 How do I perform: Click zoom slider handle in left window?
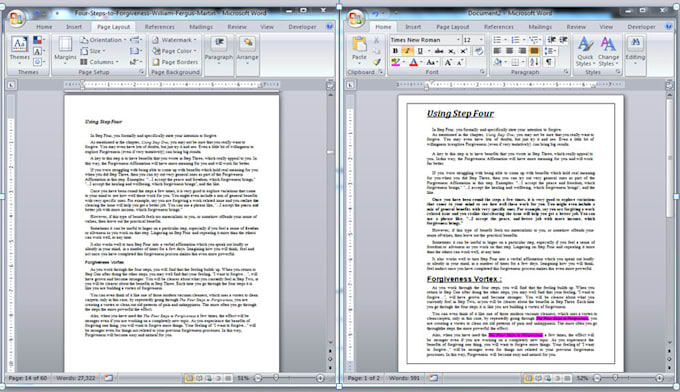tap(276, 378)
